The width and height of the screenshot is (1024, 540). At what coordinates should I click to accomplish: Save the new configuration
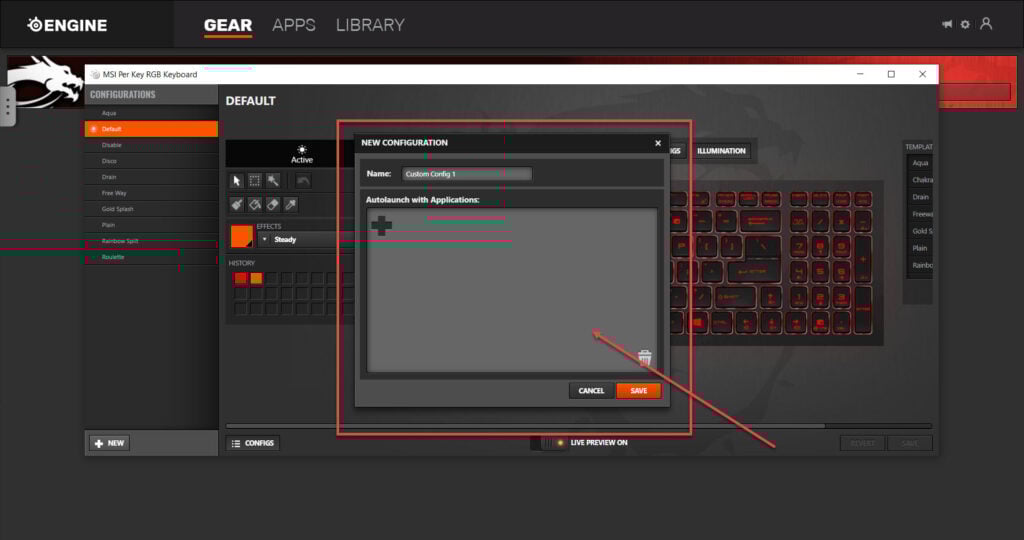tap(638, 391)
